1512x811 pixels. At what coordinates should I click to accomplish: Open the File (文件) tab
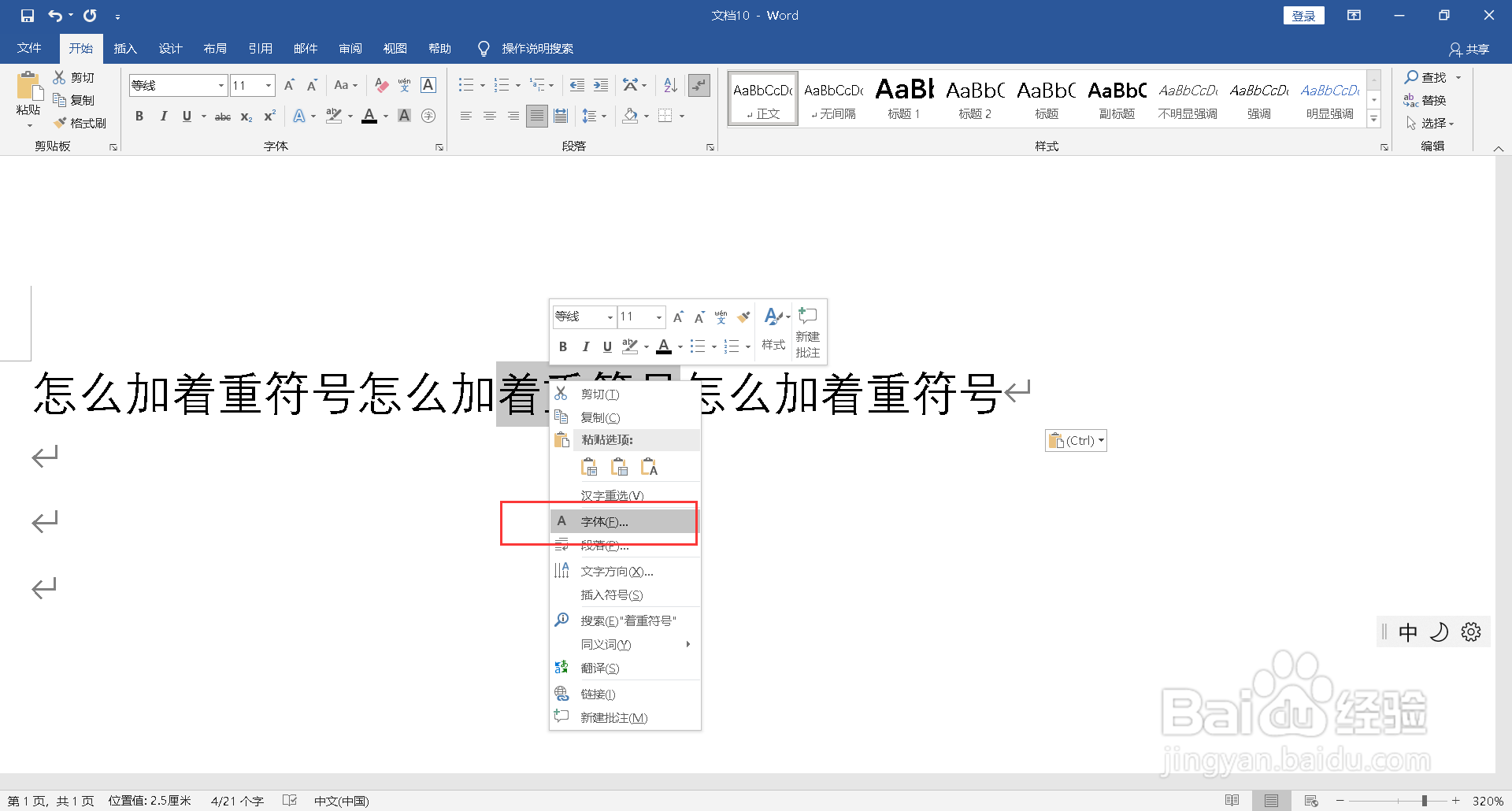click(29, 49)
